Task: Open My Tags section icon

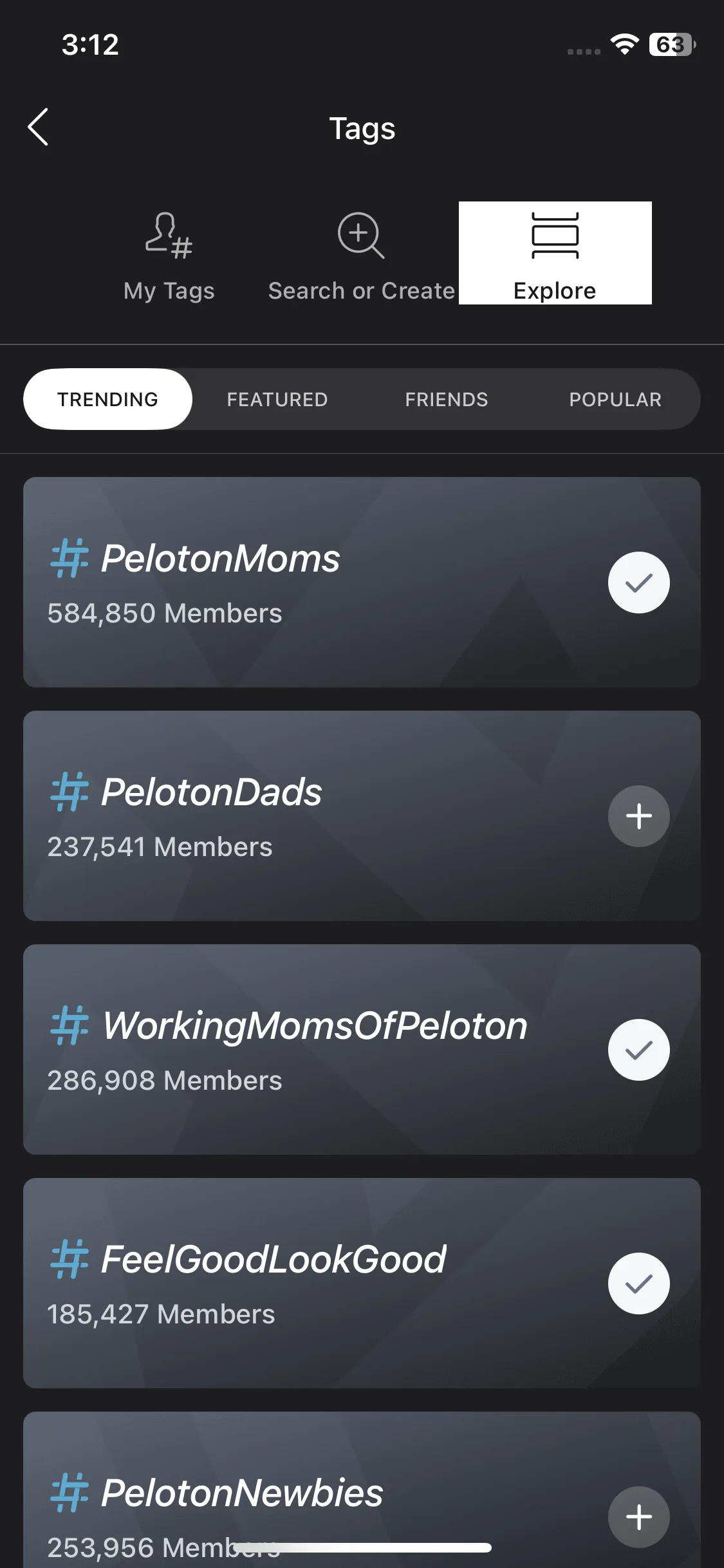Action: [x=169, y=236]
